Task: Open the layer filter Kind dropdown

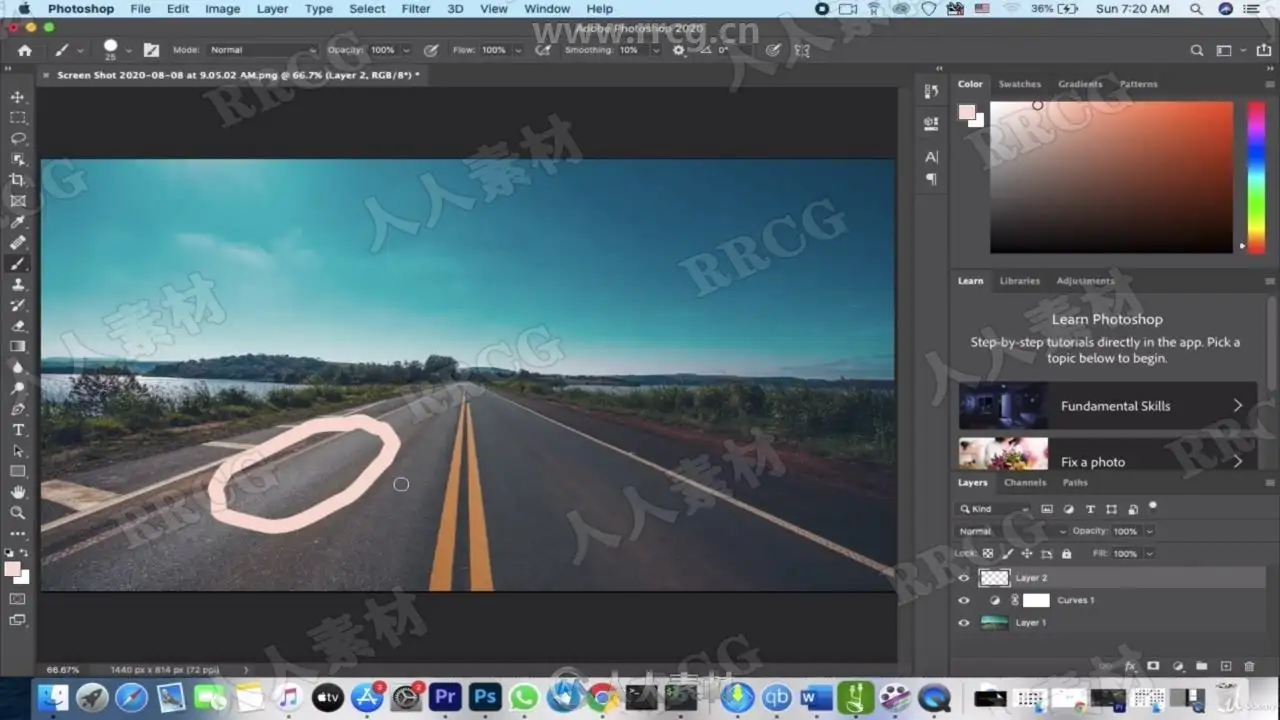Action: (995, 509)
